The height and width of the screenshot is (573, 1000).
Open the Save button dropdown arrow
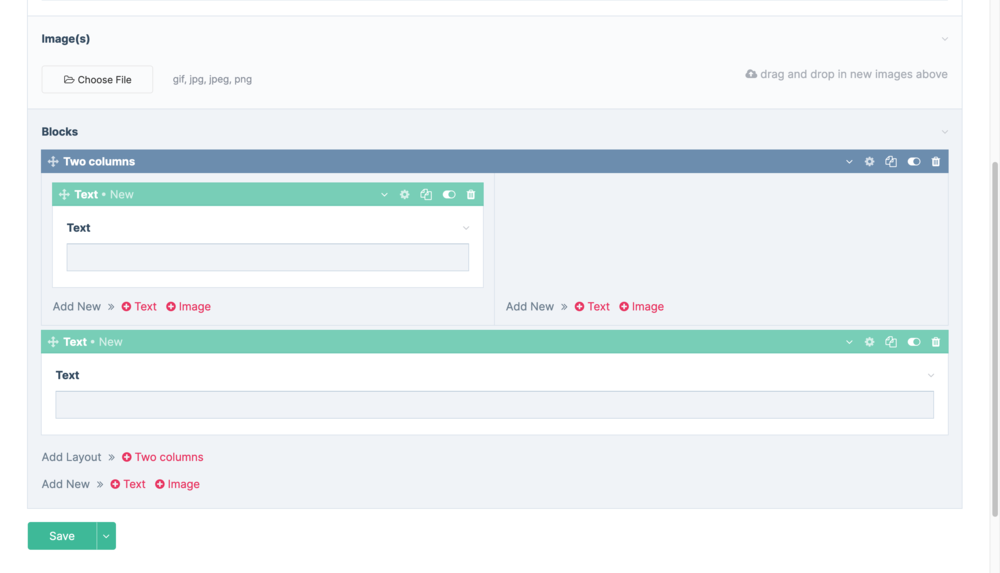point(106,536)
